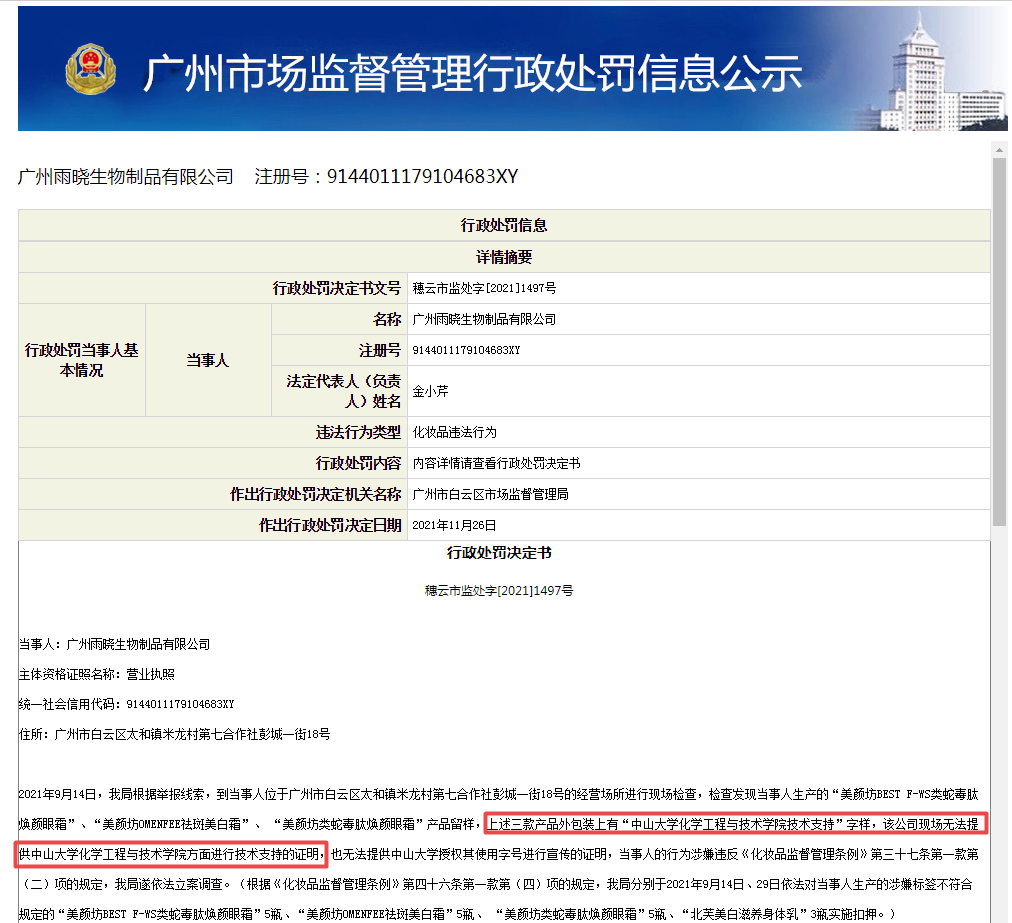The image size is (1012, 923).
Task: Click the paragraph line beginning 2021年9月14日
Action: pos(498,794)
